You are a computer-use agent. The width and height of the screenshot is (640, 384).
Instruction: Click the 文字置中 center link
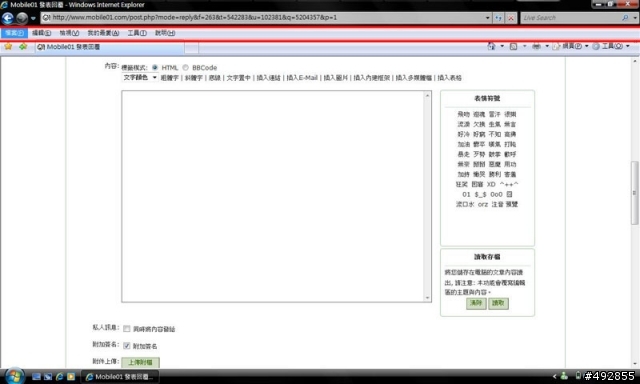click(238, 78)
